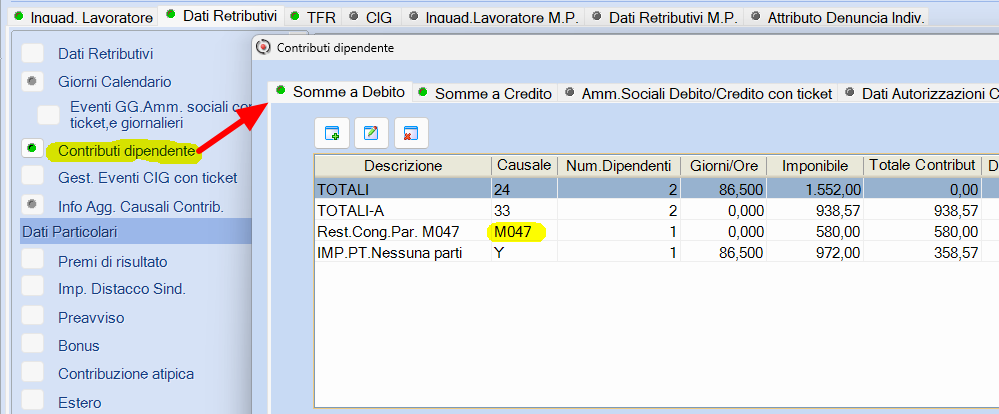999x414 pixels.
Task: Select the TOTALI row
Action: point(656,189)
